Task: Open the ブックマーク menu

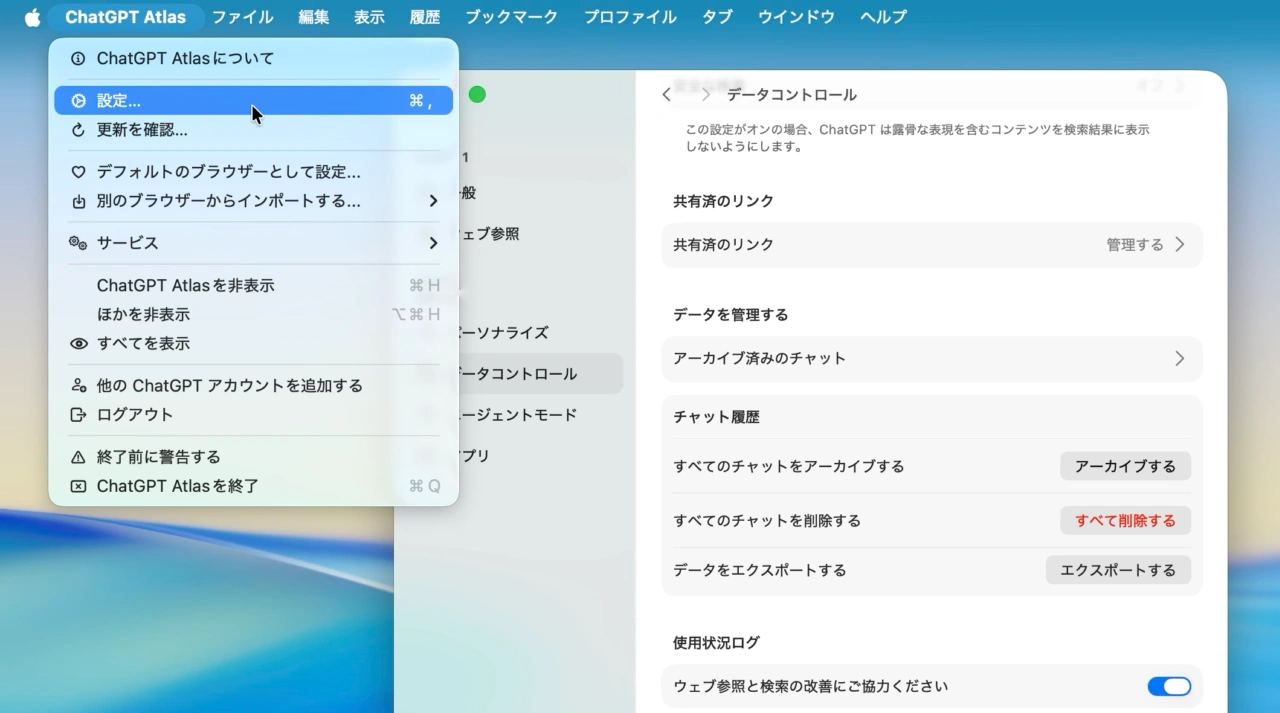Action: click(512, 17)
